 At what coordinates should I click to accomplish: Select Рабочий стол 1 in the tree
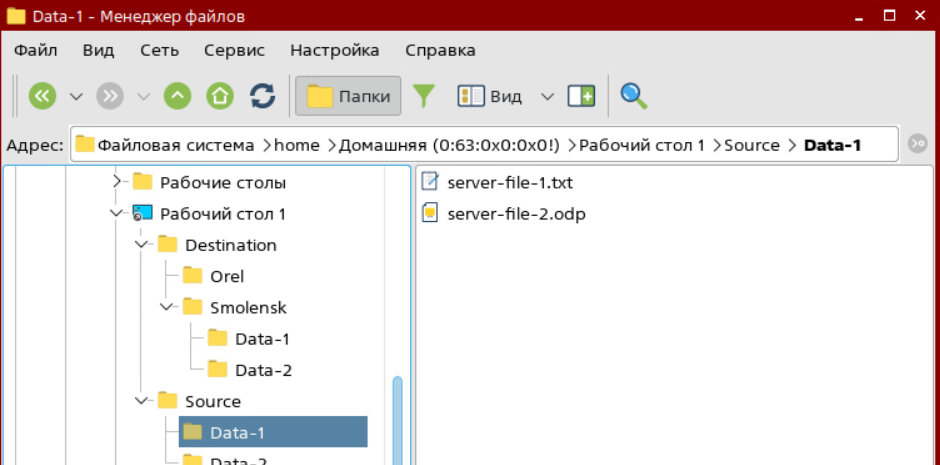coord(222,214)
